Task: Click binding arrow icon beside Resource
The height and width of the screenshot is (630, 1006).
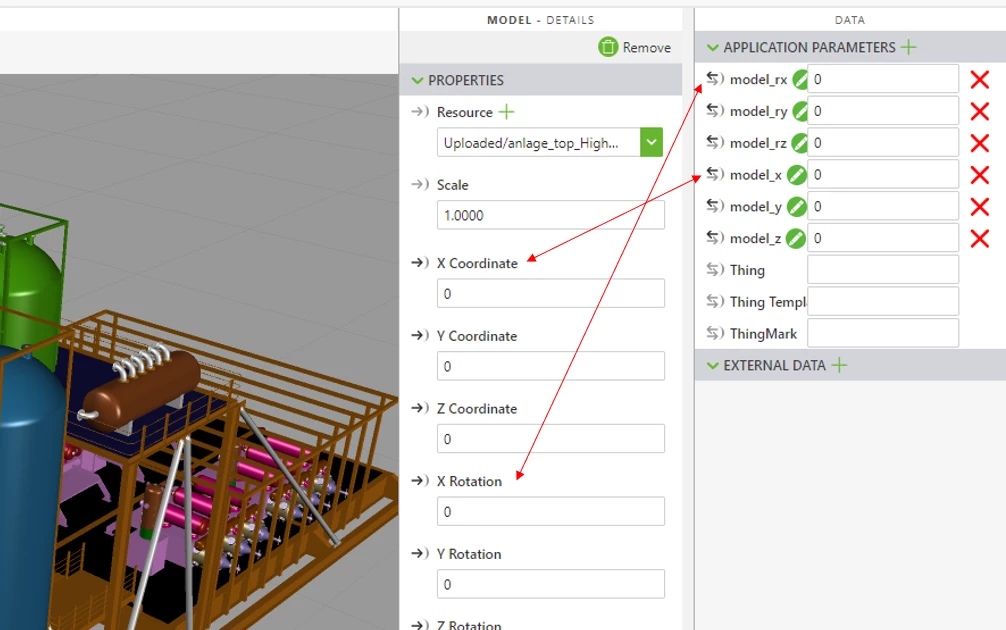Action: click(x=420, y=112)
